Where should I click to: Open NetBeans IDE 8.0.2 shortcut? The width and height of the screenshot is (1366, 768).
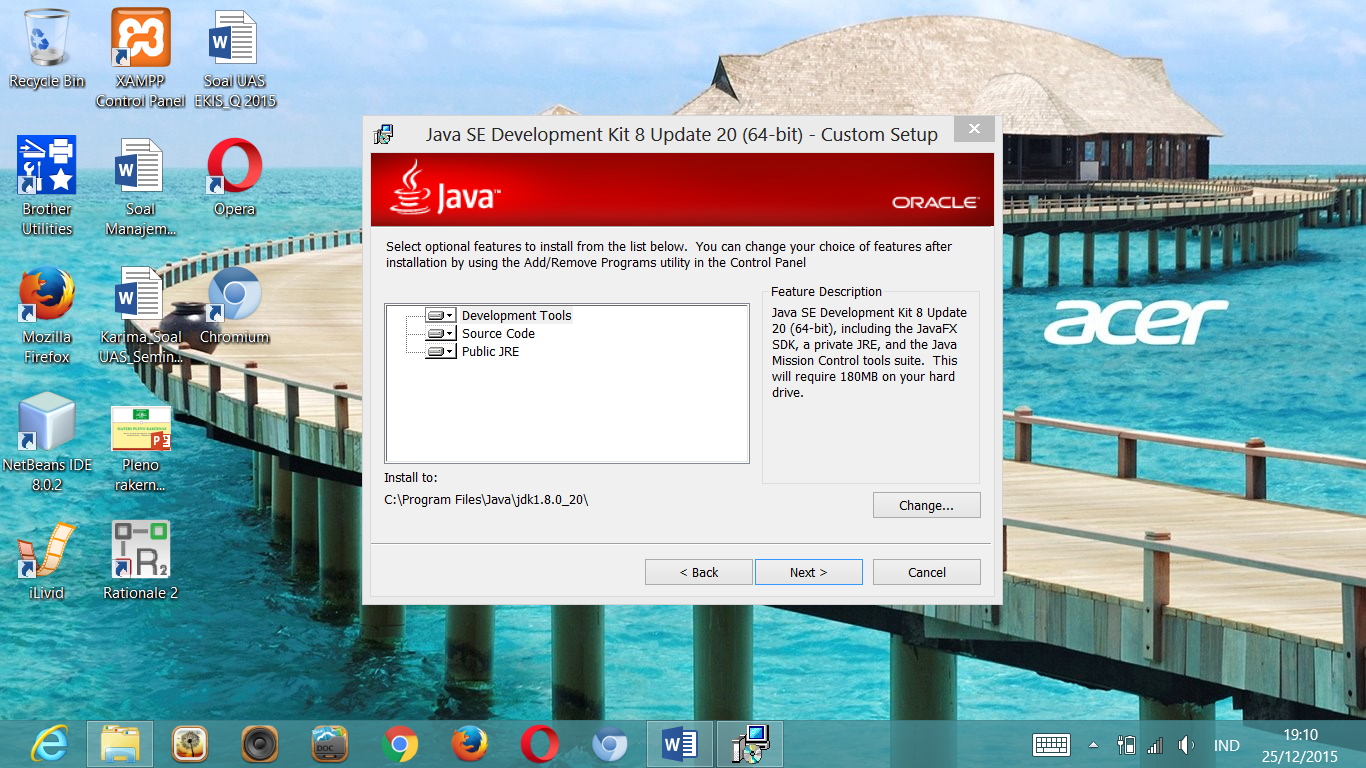[47, 442]
